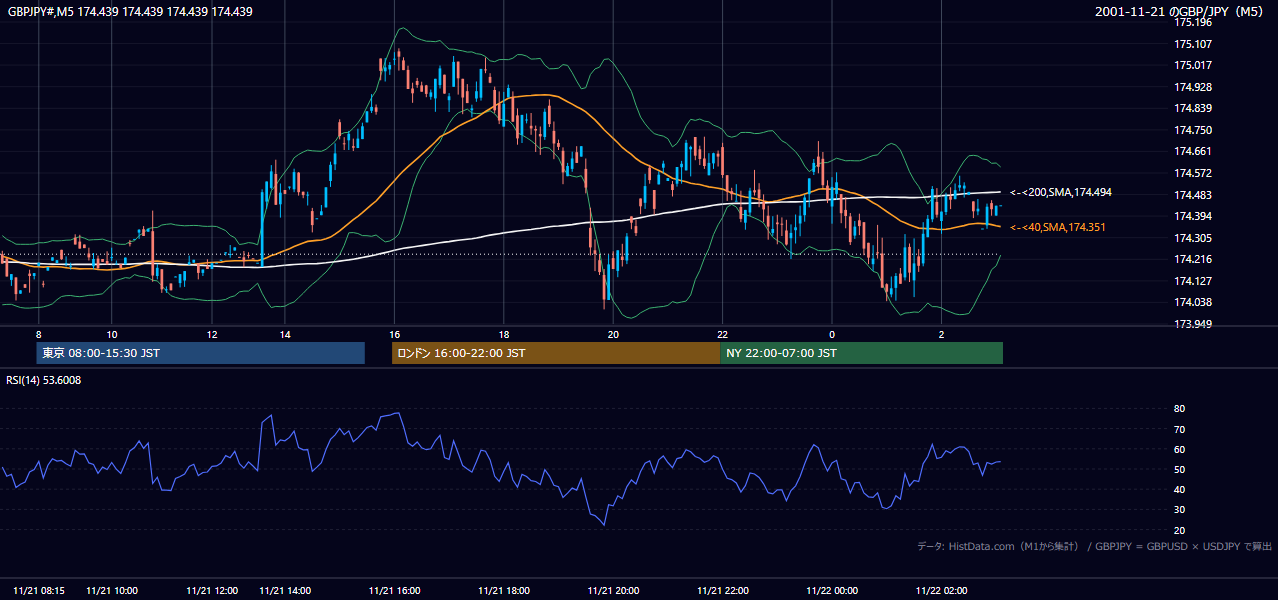Click the 11/21 16:00 date label
Image resolution: width=1278 pixels, height=600 pixels.
(x=395, y=591)
